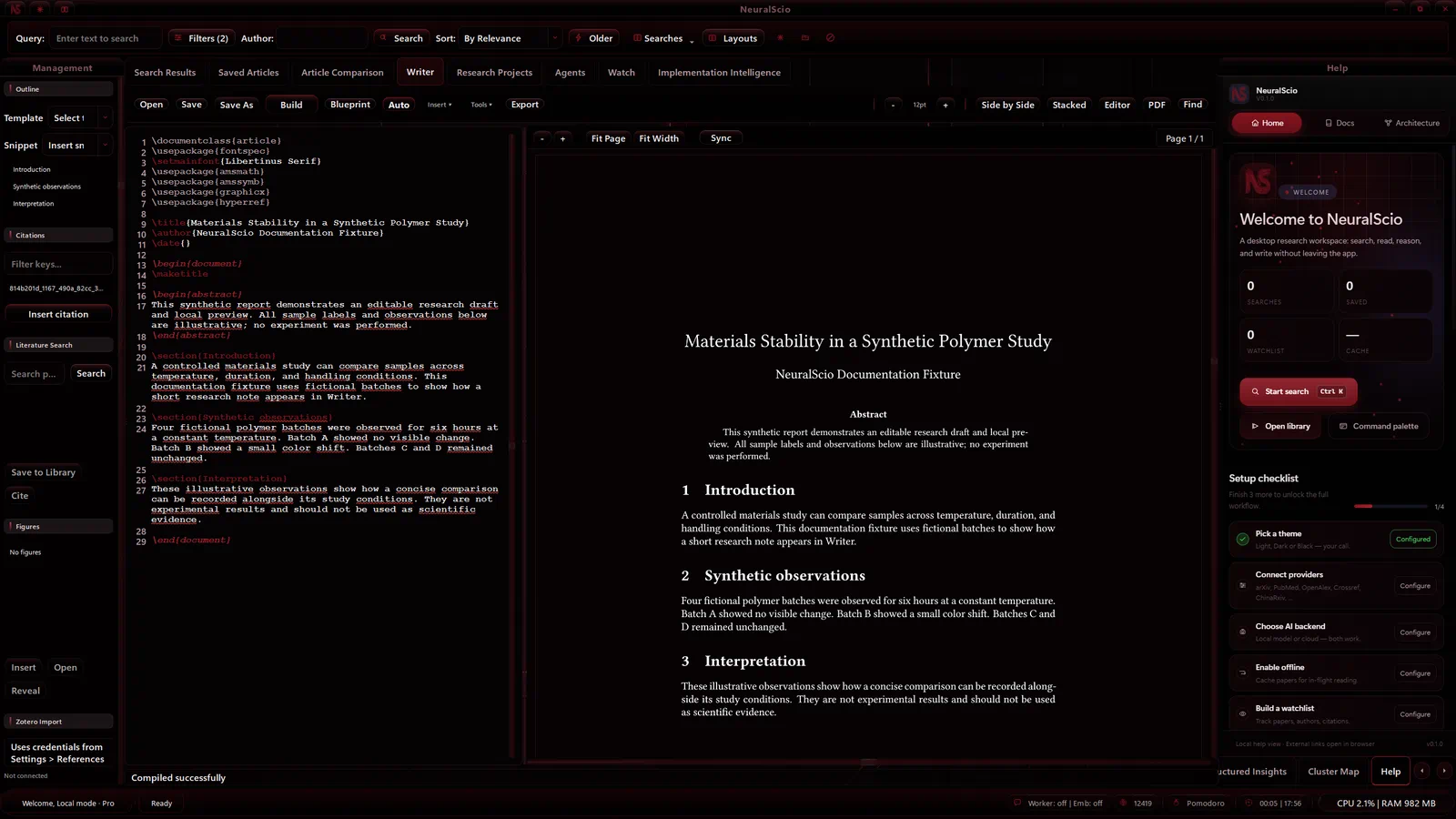Open the Sort By Relevance dropdown
Viewport: 1456px width, 819px height.
510,38
